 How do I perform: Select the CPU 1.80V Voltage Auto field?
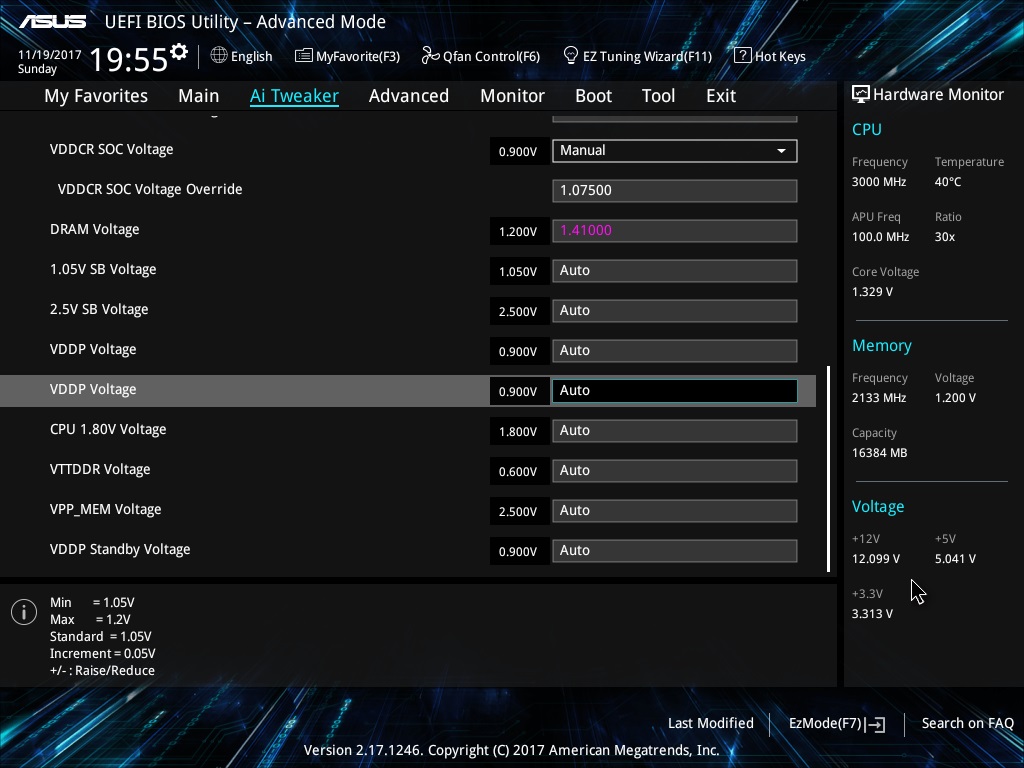coord(675,430)
